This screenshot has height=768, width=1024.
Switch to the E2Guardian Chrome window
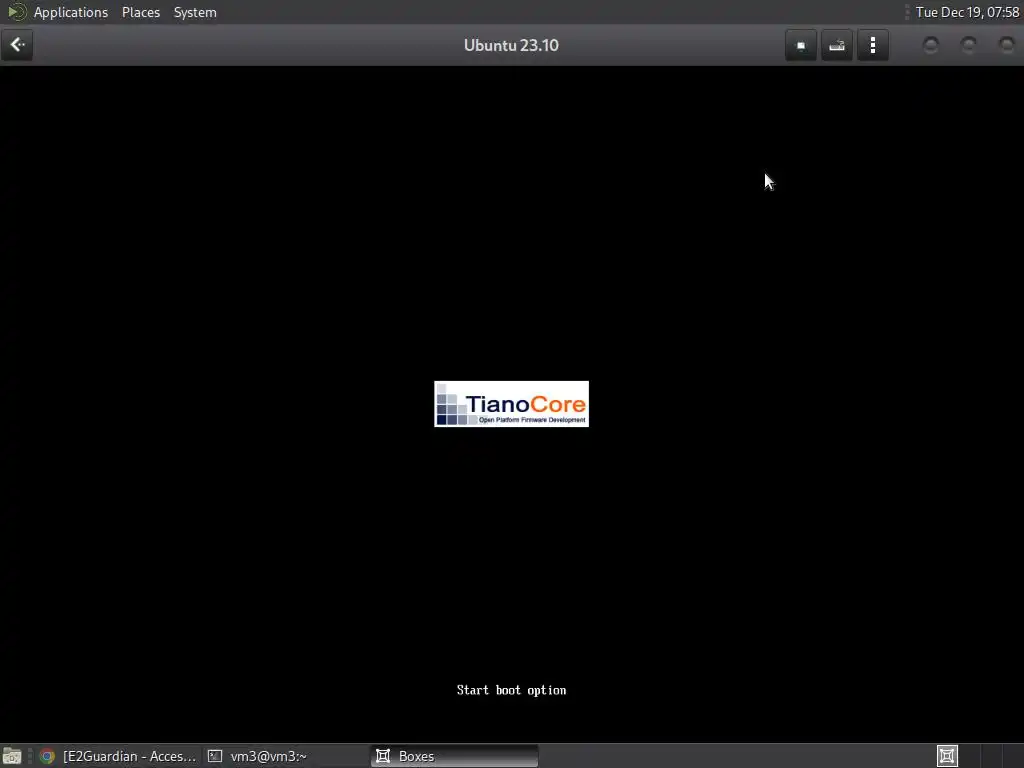118,756
